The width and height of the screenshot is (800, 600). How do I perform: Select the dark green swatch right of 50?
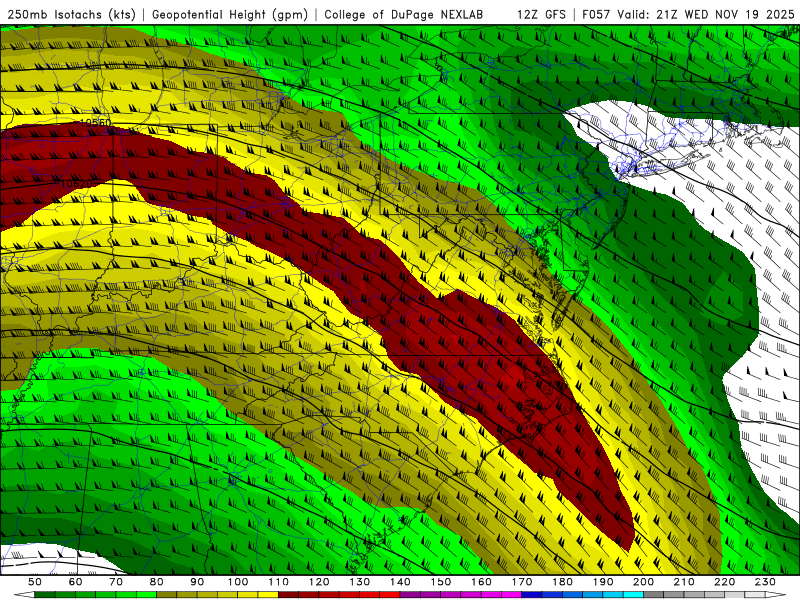pos(44,595)
